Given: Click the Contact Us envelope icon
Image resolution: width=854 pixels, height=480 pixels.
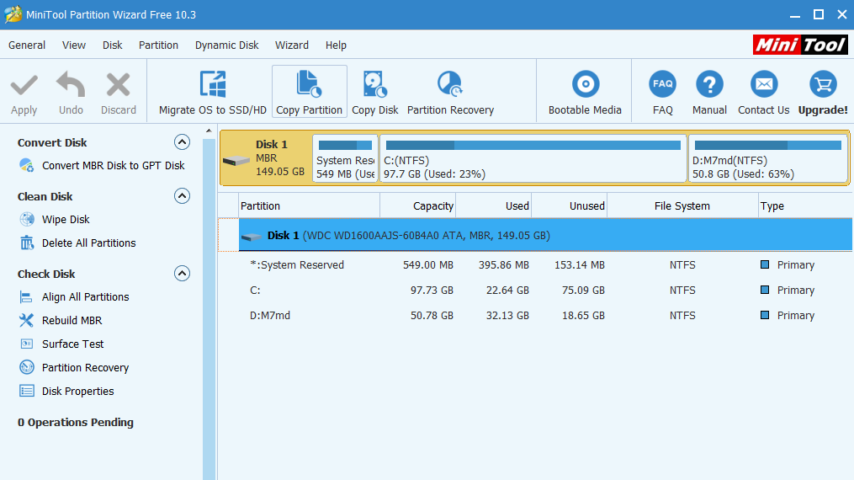Looking at the screenshot, I should point(764,84).
